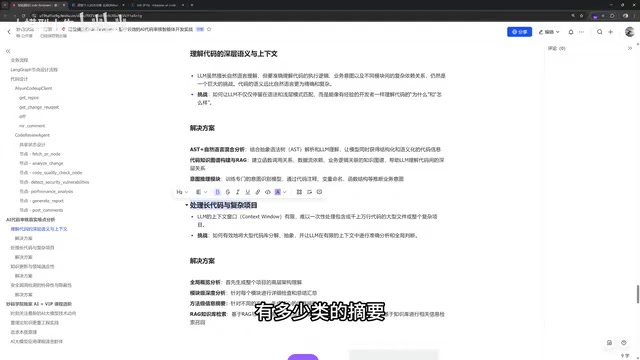Open the three-dots more options menu
This screenshot has height=360, width=640.
point(581,32)
